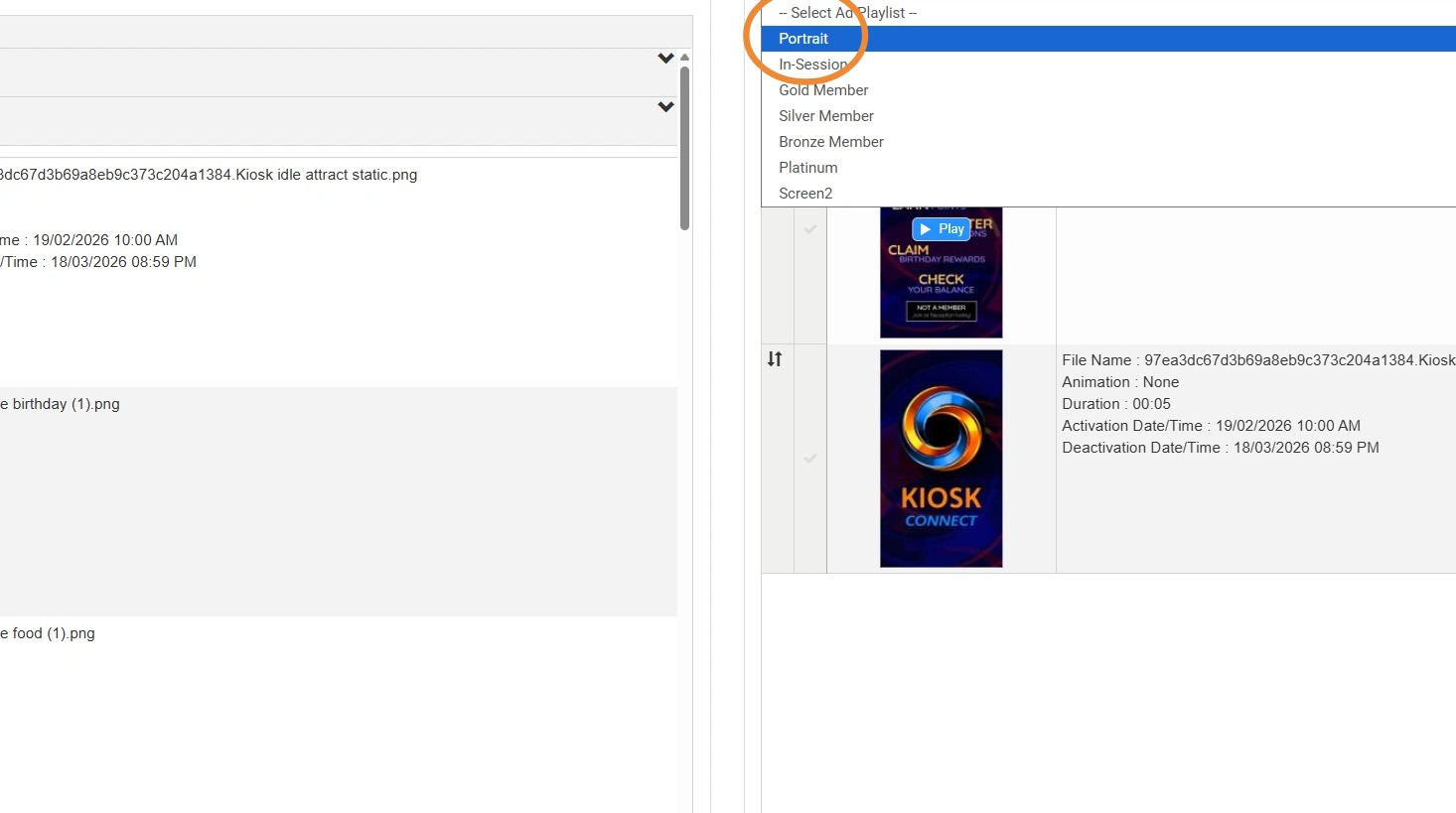Click the 'Activation Date/Time' line in the playlist row

[1212, 426]
